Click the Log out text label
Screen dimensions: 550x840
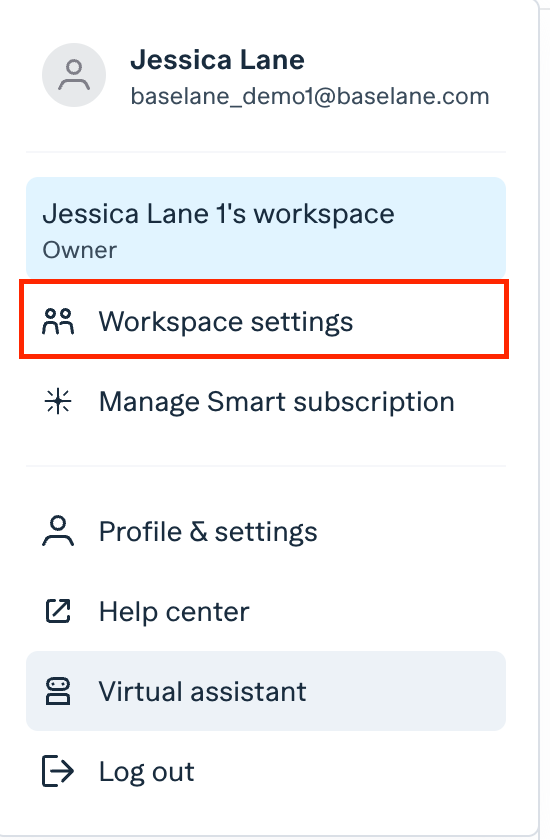(x=147, y=772)
